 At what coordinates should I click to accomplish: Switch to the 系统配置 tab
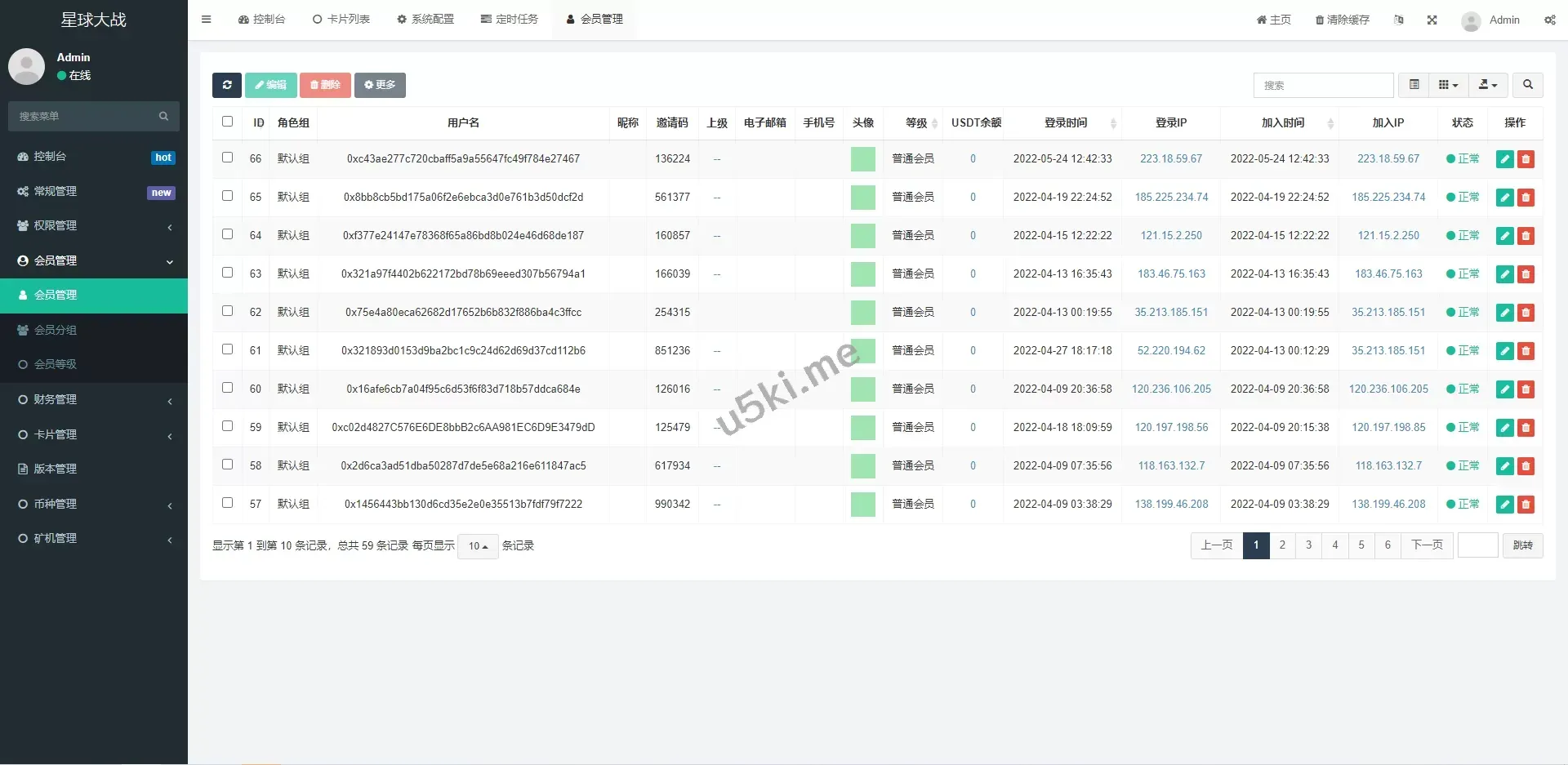[425, 20]
